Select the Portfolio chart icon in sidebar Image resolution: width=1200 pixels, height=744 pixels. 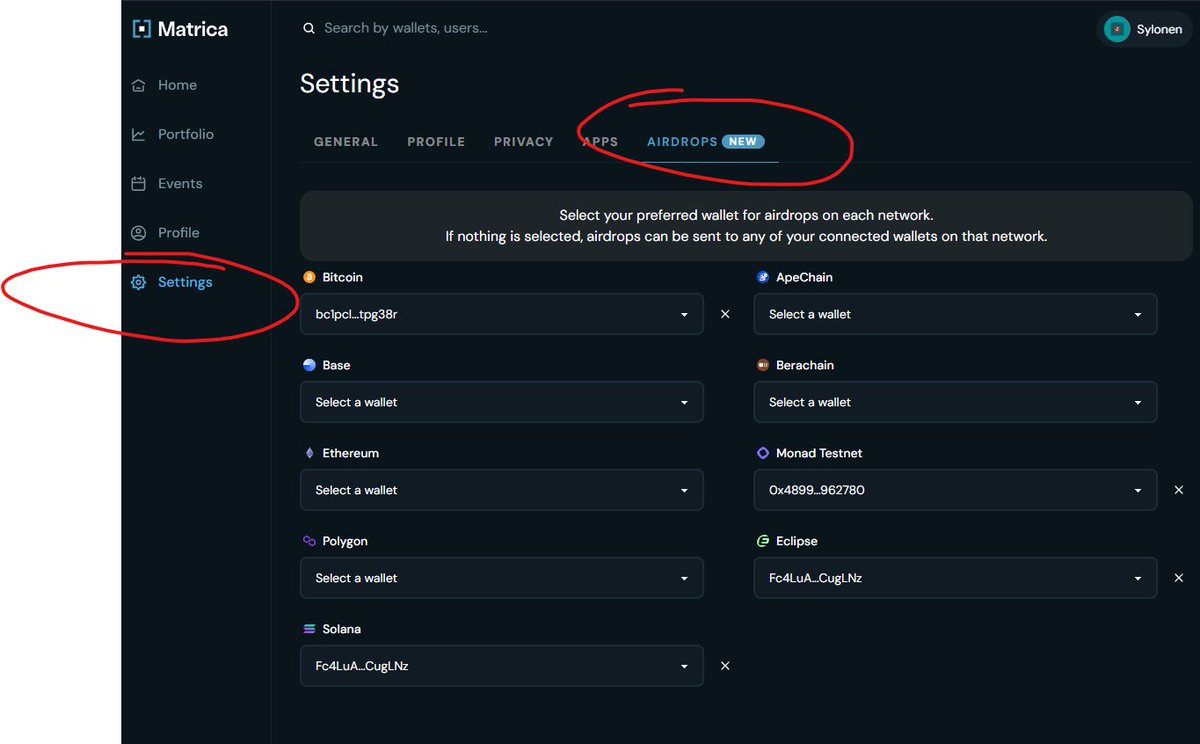point(138,134)
